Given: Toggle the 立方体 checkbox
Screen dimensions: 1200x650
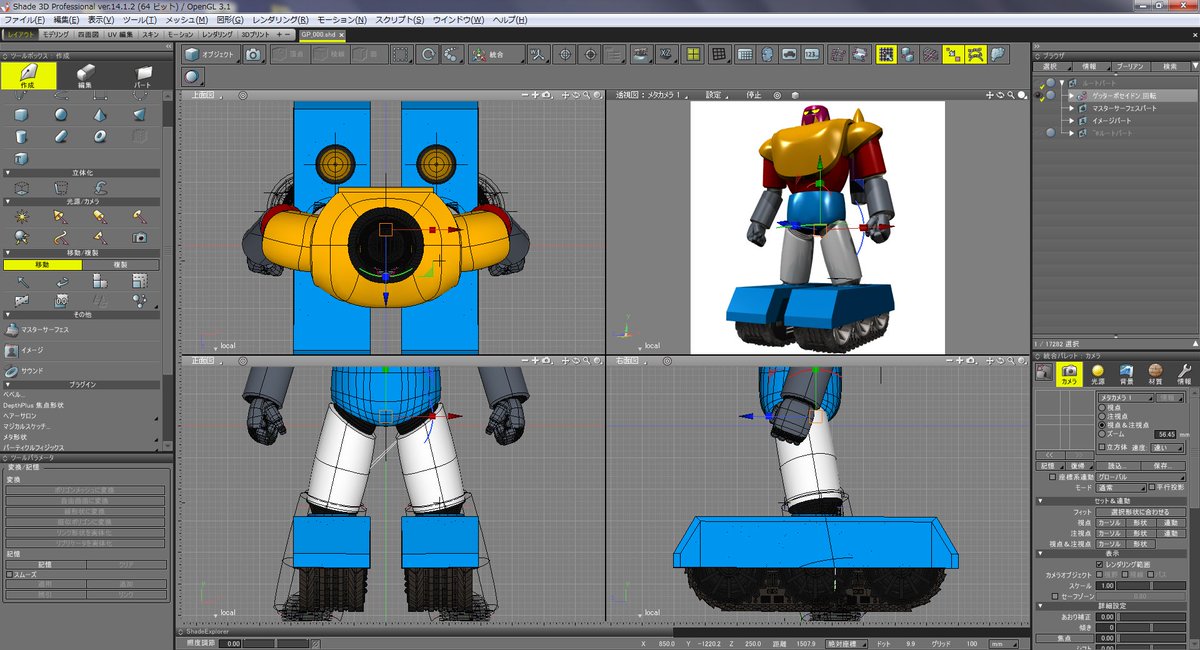Looking at the screenshot, I should click(x=1102, y=447).
